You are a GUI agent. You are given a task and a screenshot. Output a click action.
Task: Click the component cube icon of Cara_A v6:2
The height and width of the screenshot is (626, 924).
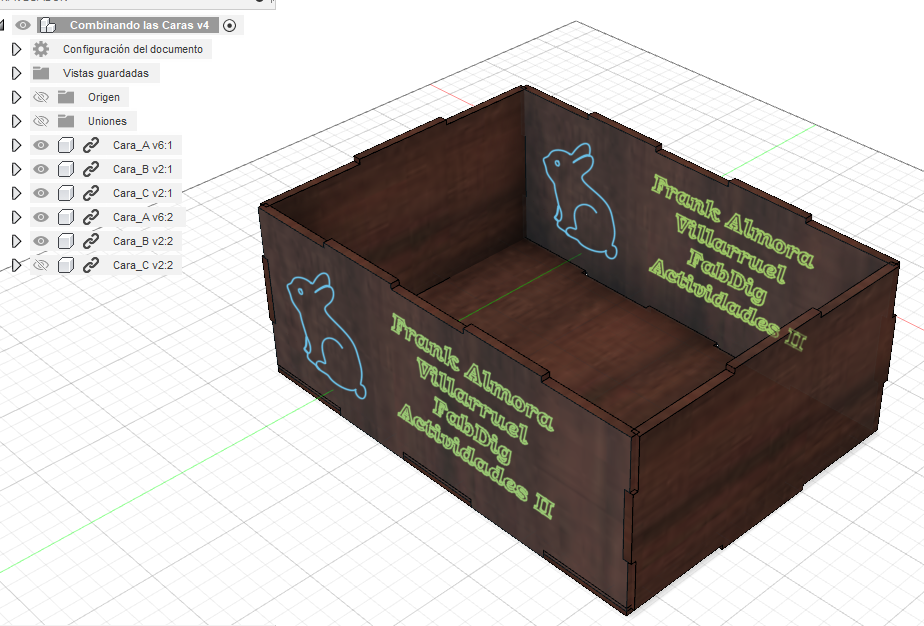[66, 217]
